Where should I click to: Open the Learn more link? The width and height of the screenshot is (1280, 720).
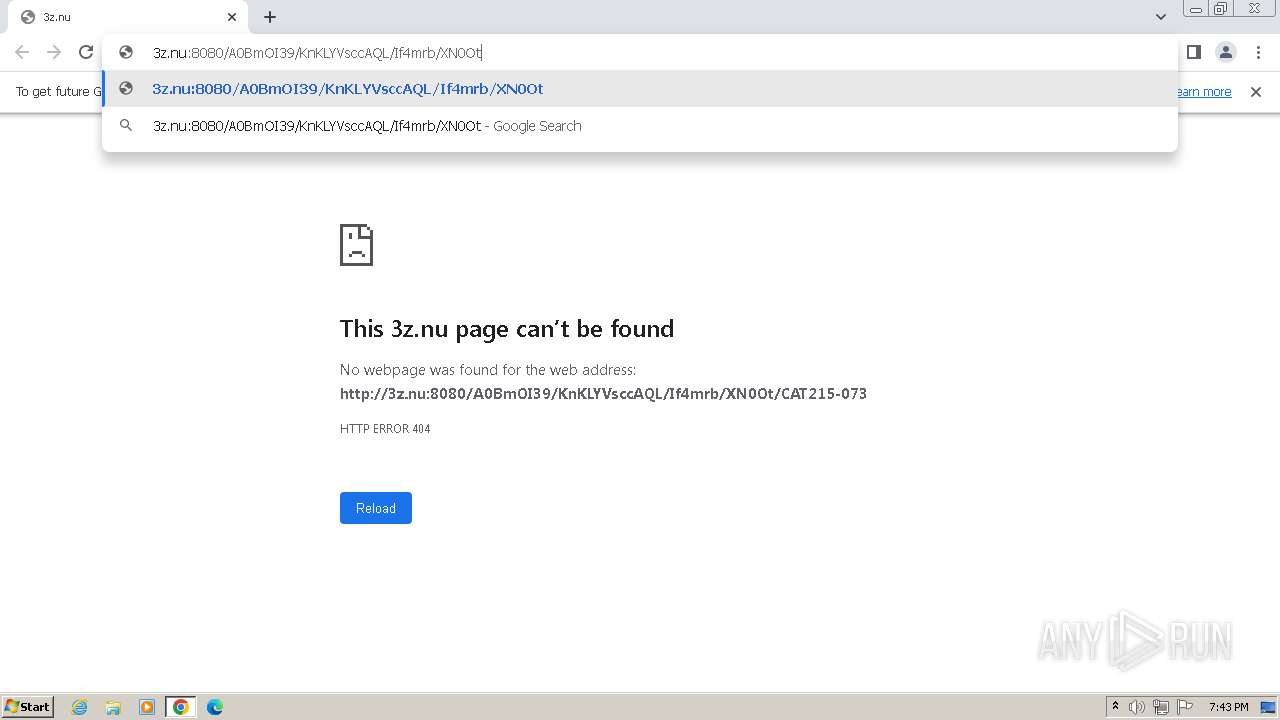click(x=1204, y=92)
